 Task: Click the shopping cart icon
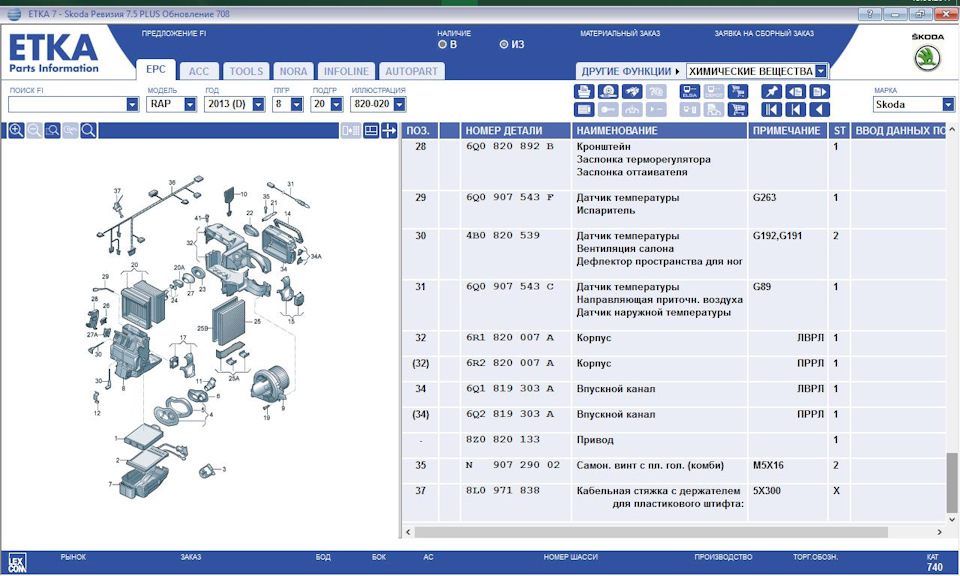pyautogui.click(x=738, y=110)
